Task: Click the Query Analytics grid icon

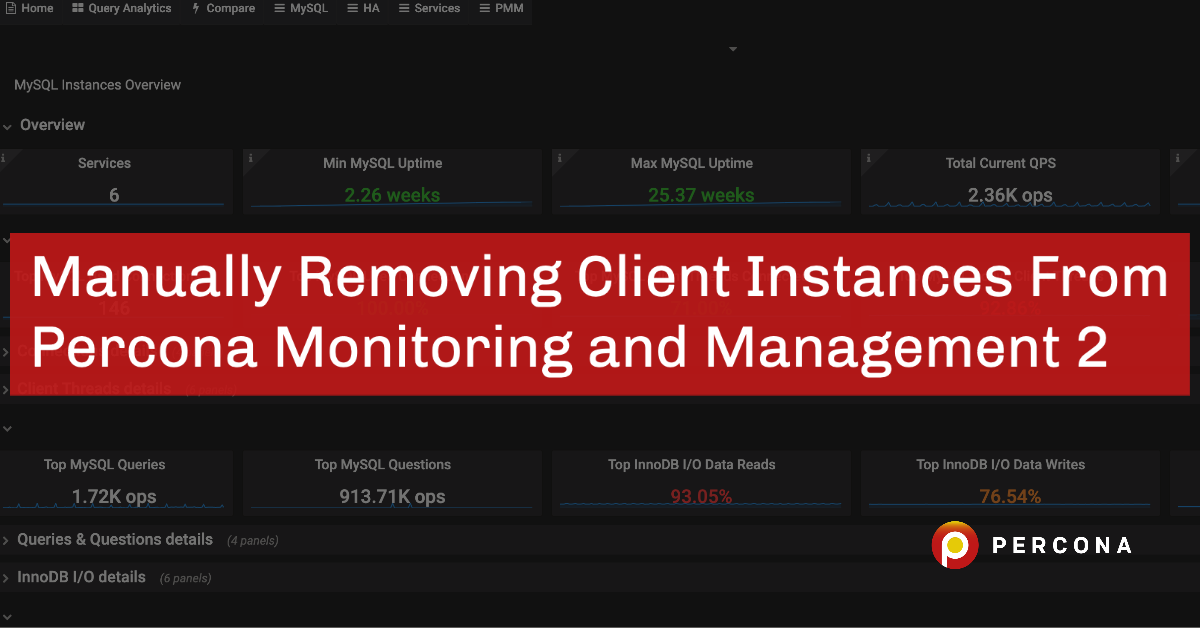Action: pos(78,8)
